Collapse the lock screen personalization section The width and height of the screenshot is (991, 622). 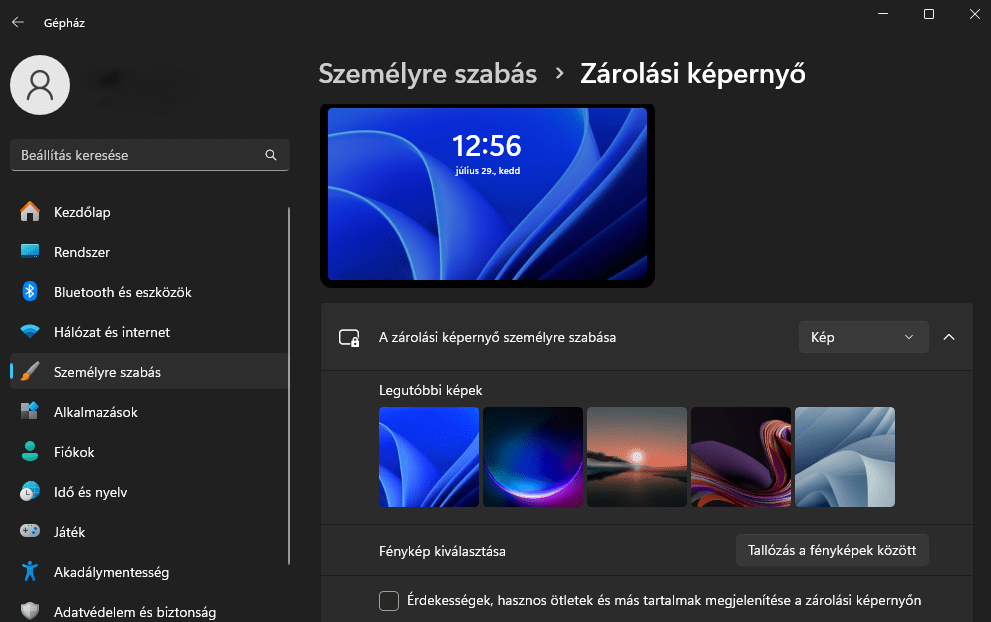pyautogui.click(x=949, y=337)
